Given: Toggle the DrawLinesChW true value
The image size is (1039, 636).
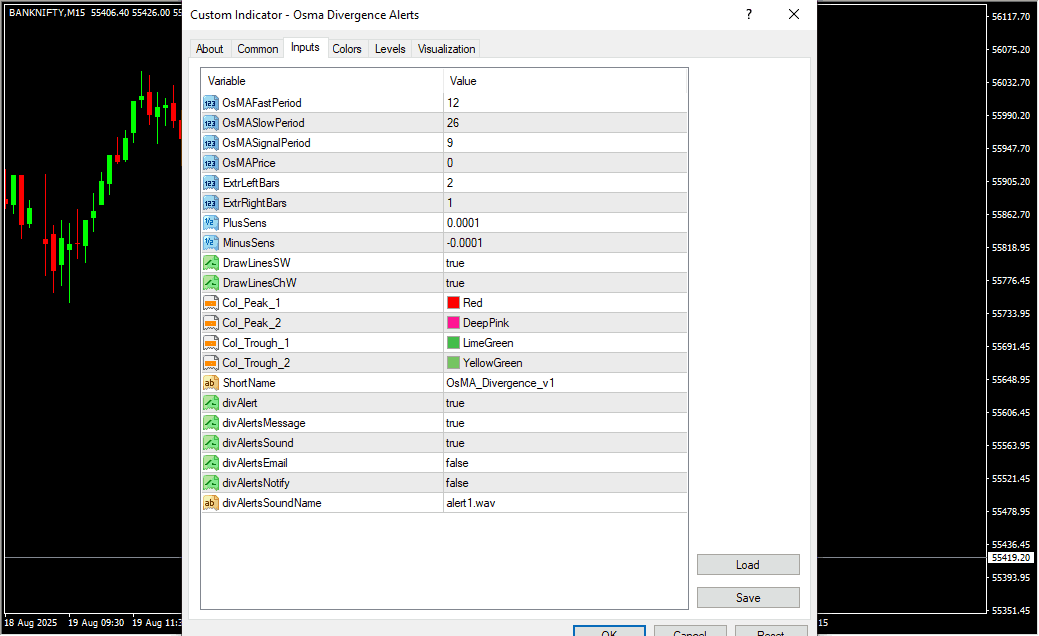Looking at the screenshot, I should (x=455, y=283).
